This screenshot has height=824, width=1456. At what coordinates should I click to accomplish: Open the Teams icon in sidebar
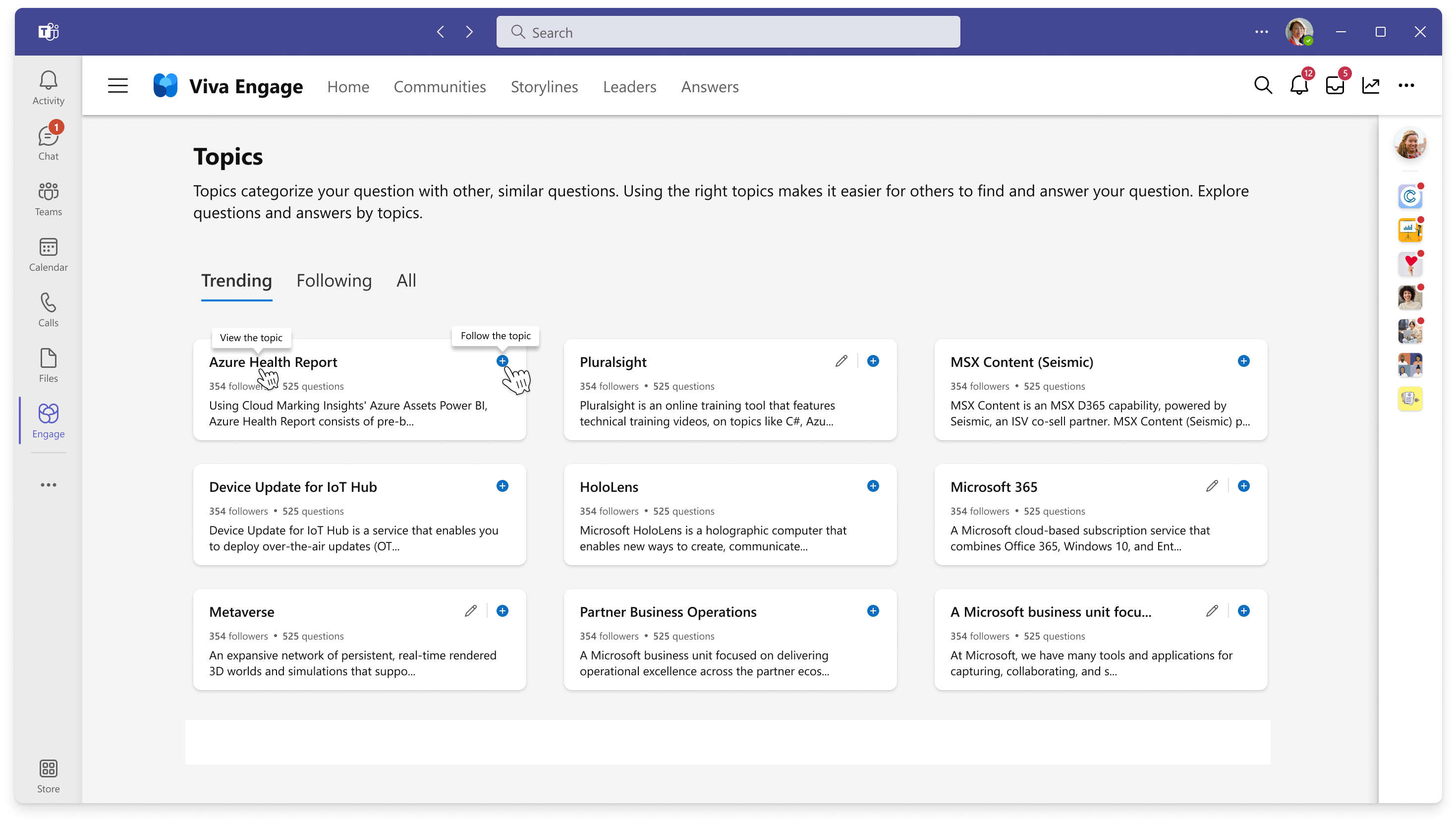[x=47, y=198]
